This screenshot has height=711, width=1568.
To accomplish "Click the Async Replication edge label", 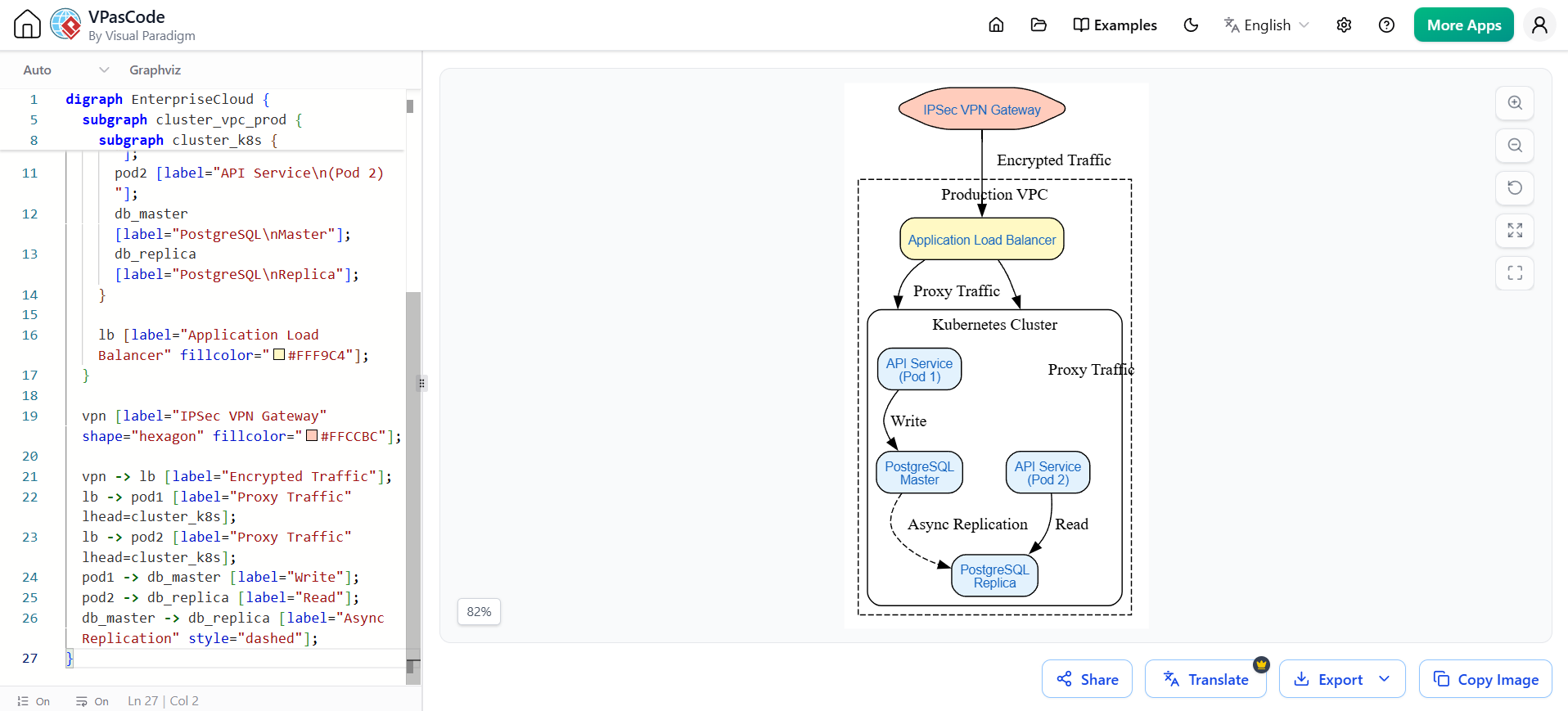I will 967,524.
